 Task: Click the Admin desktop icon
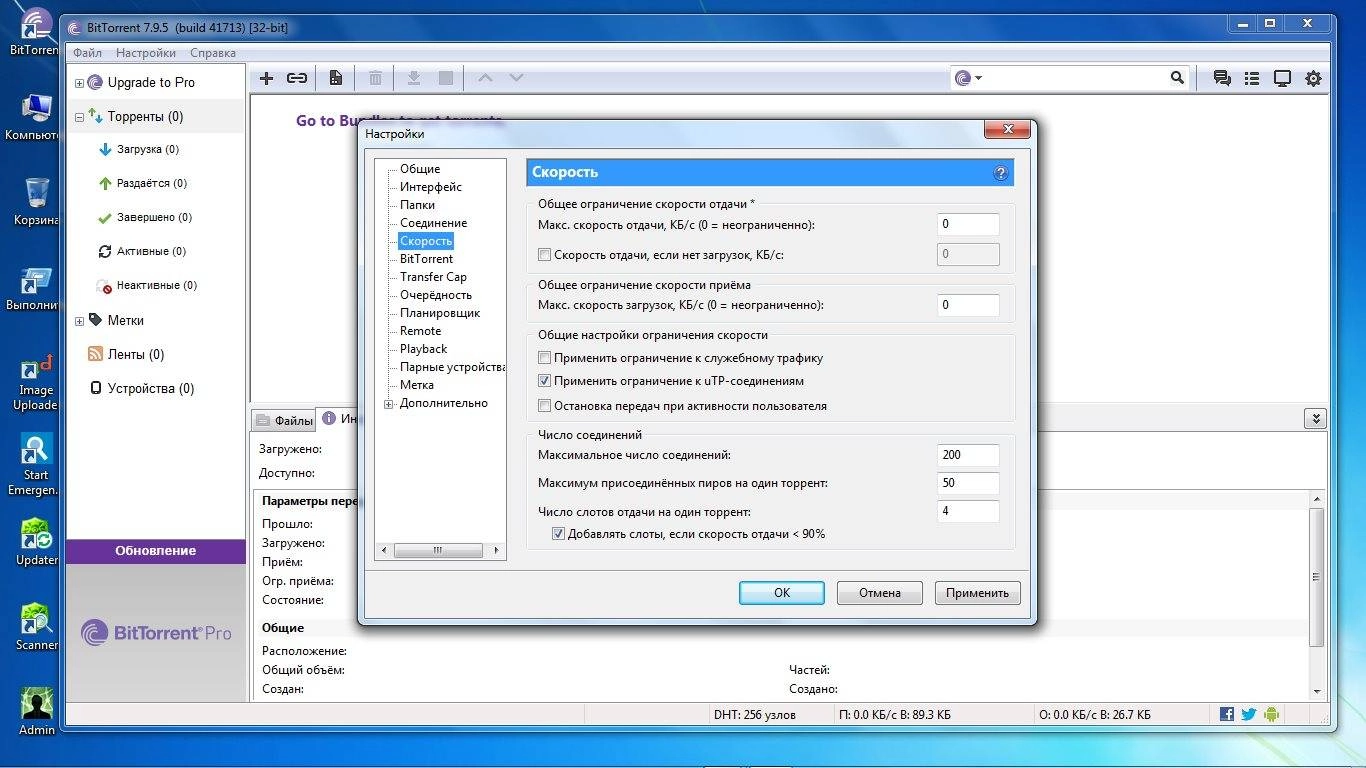pos(36,713)
